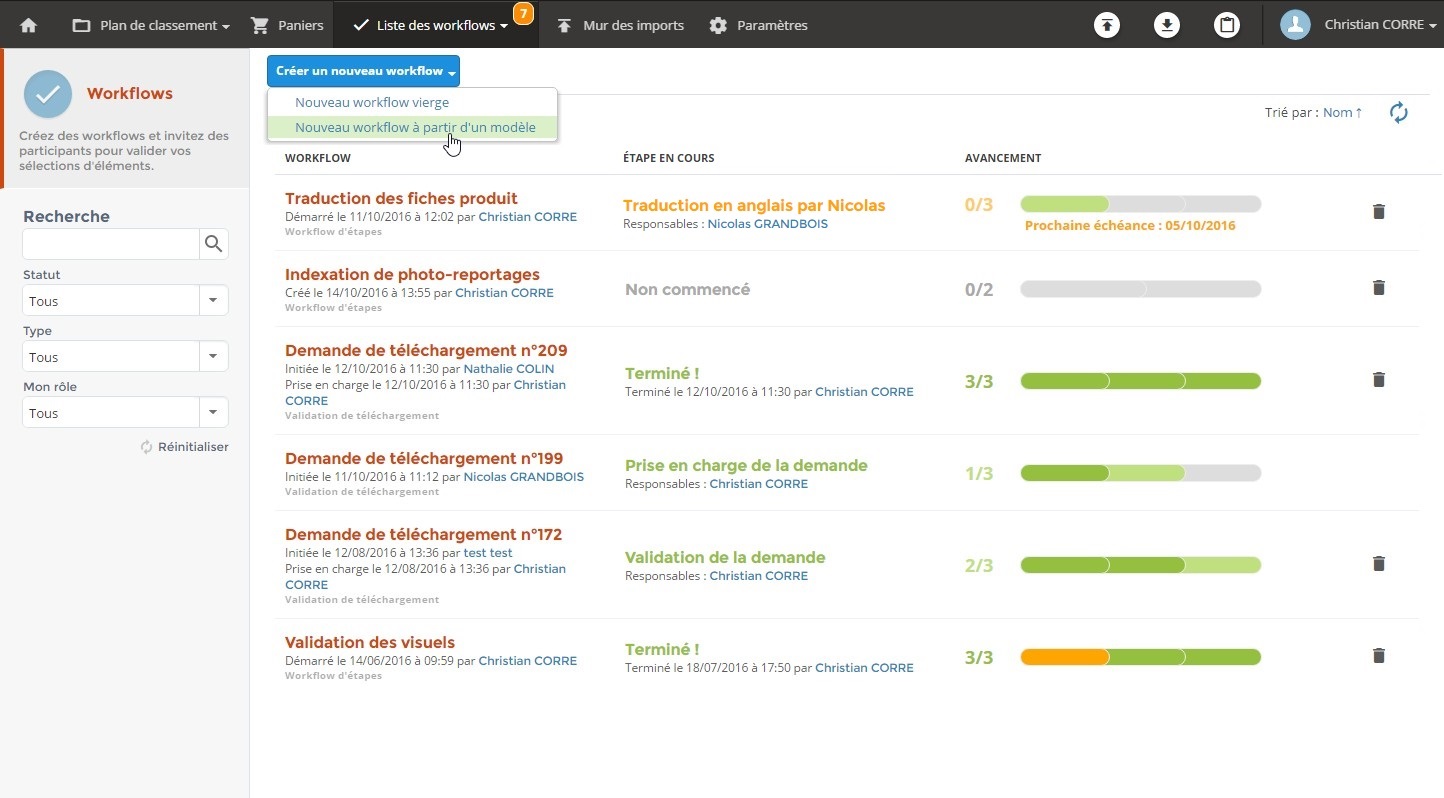Click the home icon in the navigation bar

[x=27, y=25]
